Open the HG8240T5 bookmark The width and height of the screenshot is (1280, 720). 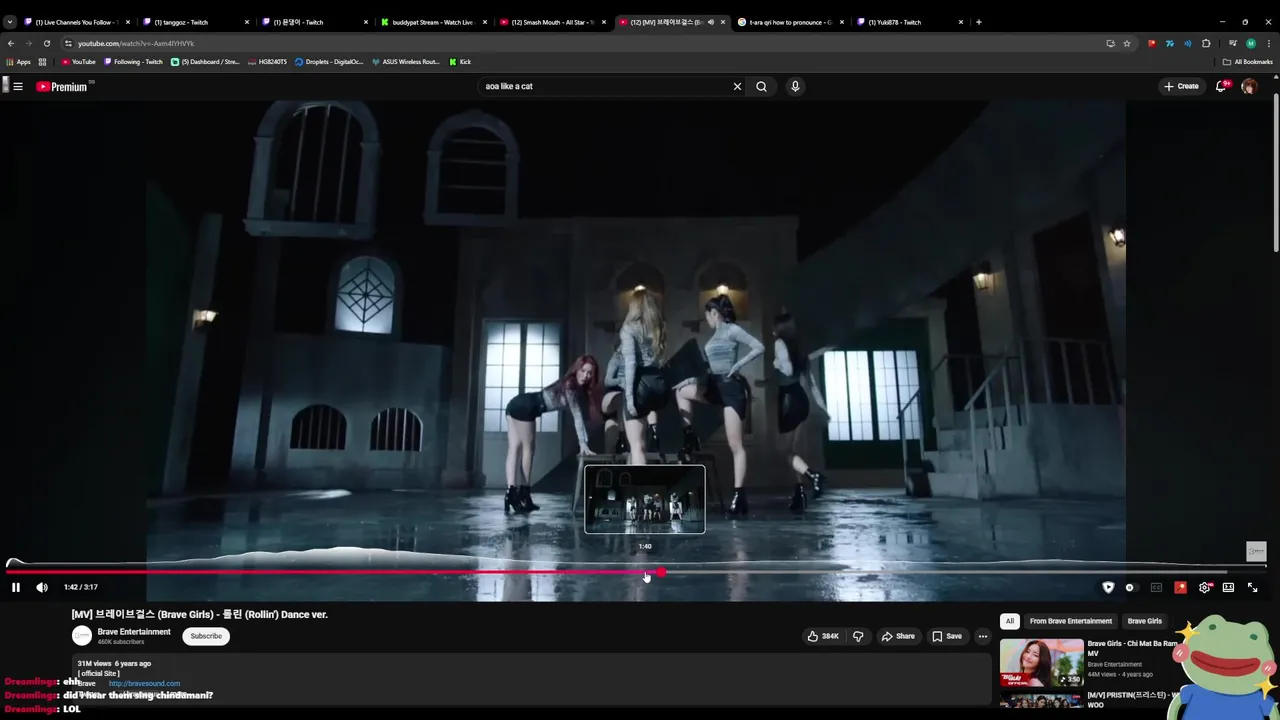click(267, 62)
